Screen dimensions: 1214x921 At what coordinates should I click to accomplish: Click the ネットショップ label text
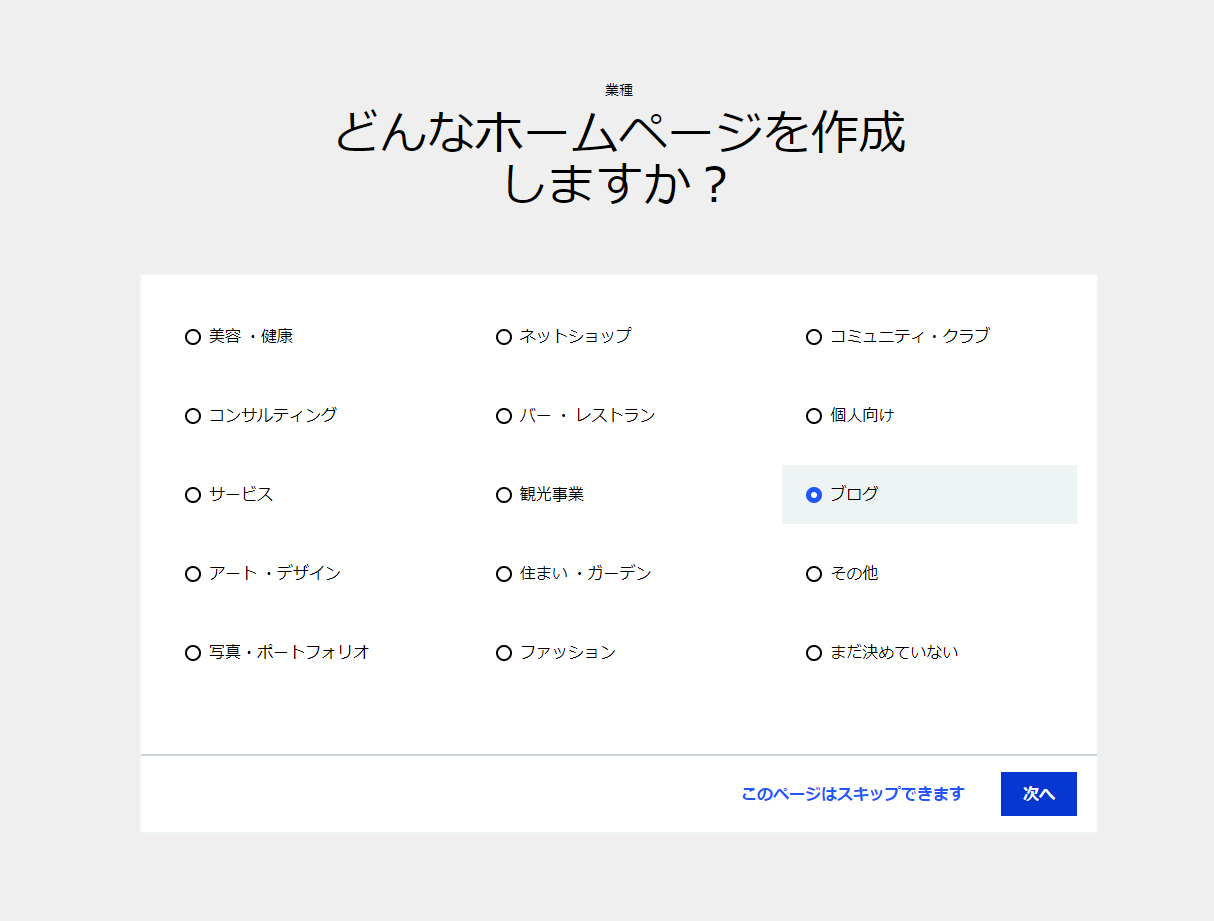point(575,336)
